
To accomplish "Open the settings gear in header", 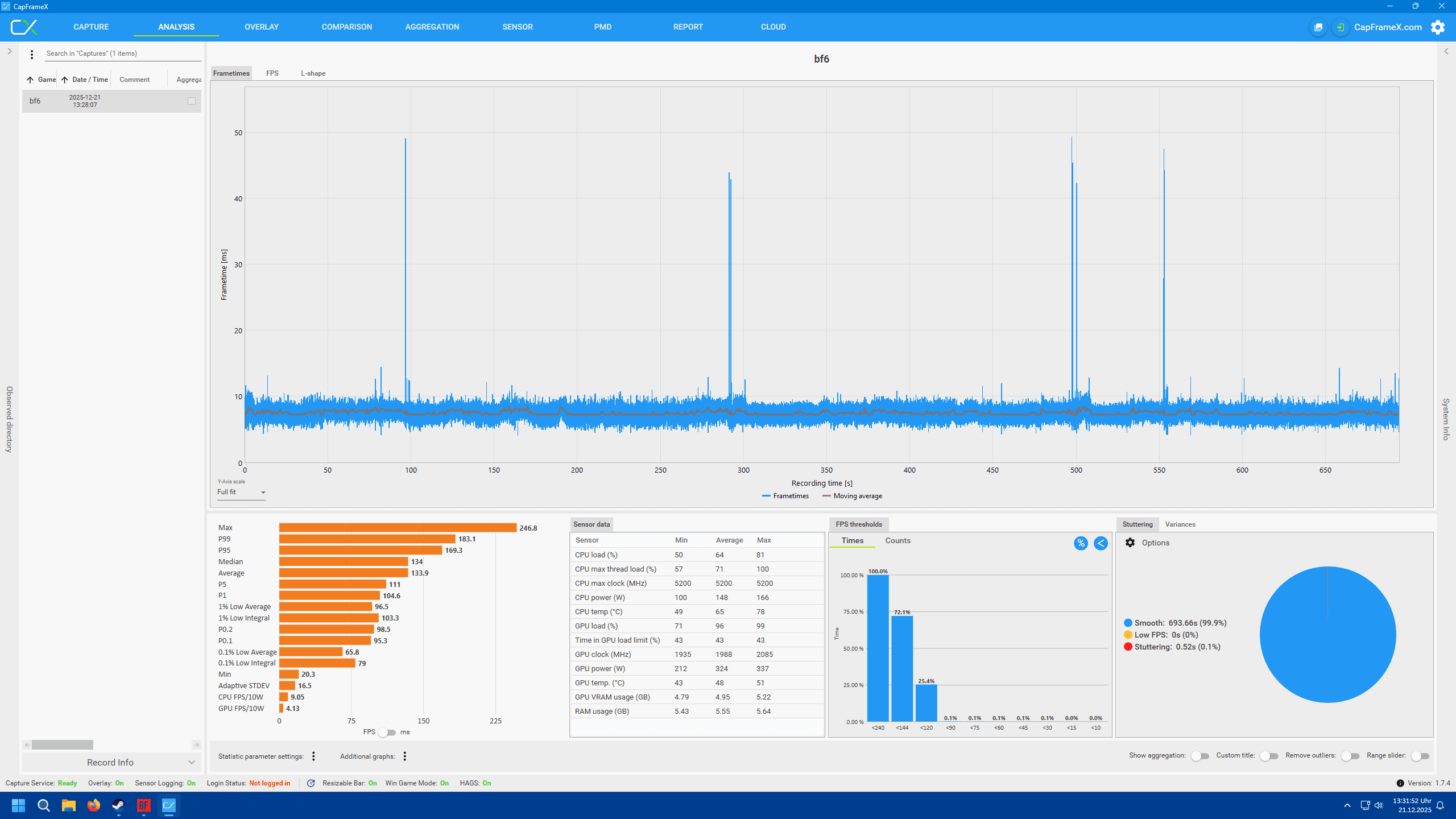I will pos(1437,27).
